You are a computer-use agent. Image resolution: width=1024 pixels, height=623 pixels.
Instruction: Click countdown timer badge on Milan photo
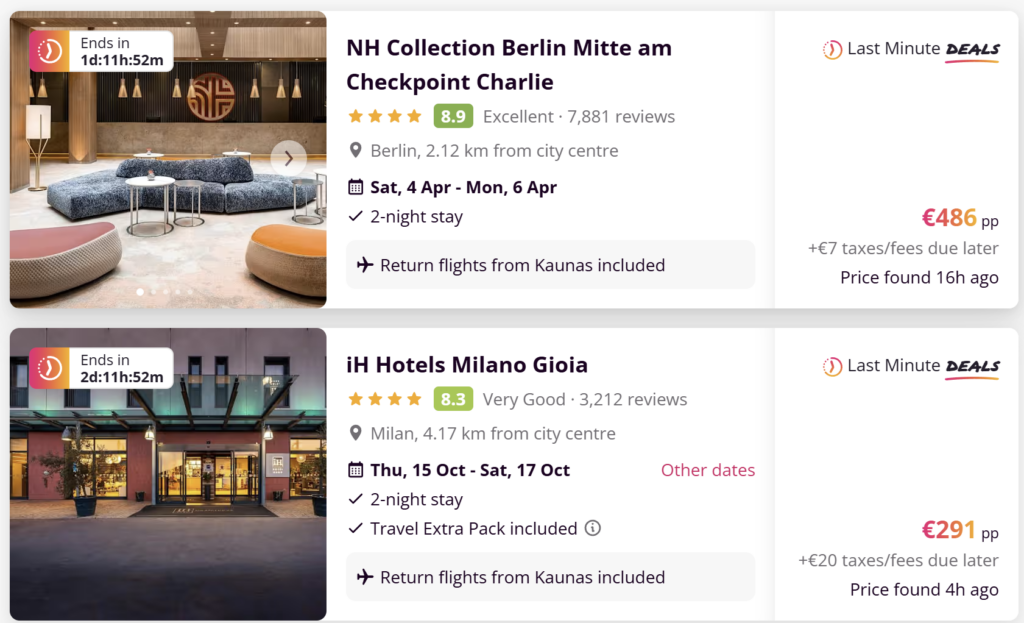click(101, 368)
